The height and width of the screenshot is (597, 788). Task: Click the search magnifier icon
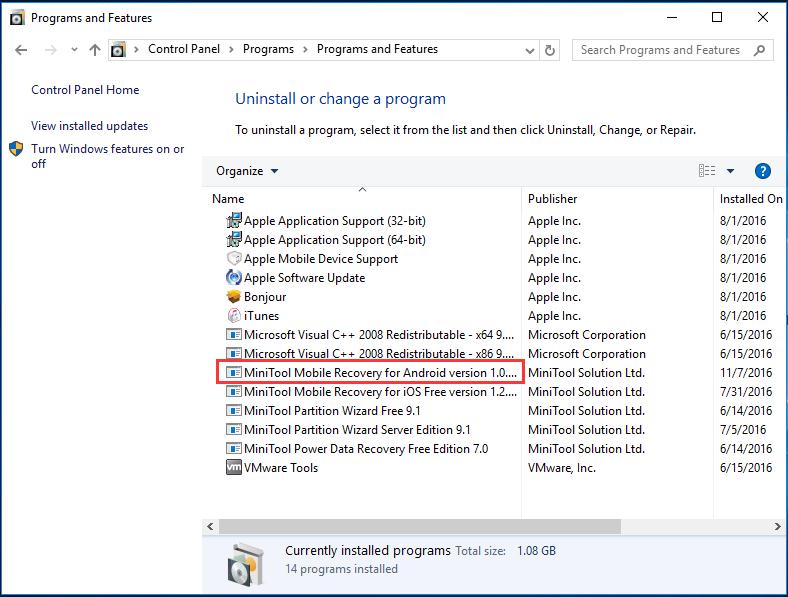click(x=759, y=50)
